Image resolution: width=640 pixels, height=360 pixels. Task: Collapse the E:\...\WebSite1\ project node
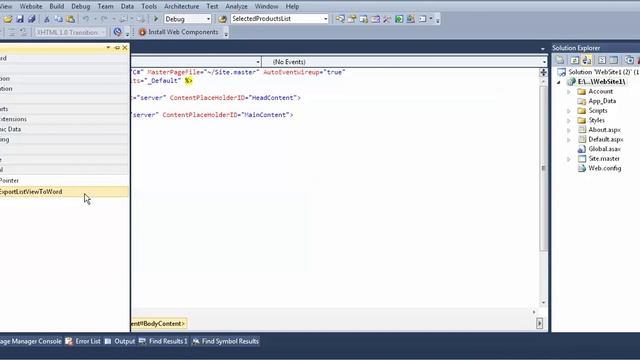click(559, 82)
